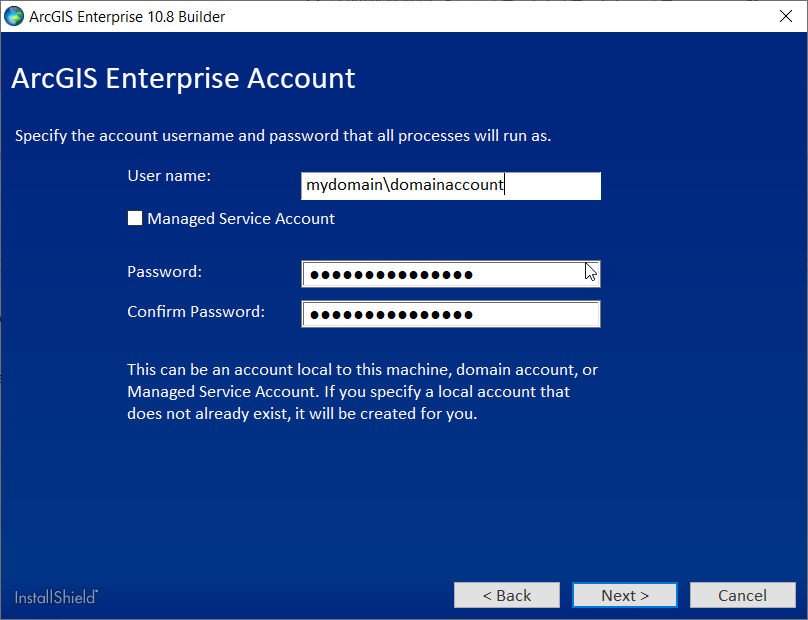Click the Confirm Password entry box
The height and width of the screenshot is (620, 808).
tap(450, 313)
